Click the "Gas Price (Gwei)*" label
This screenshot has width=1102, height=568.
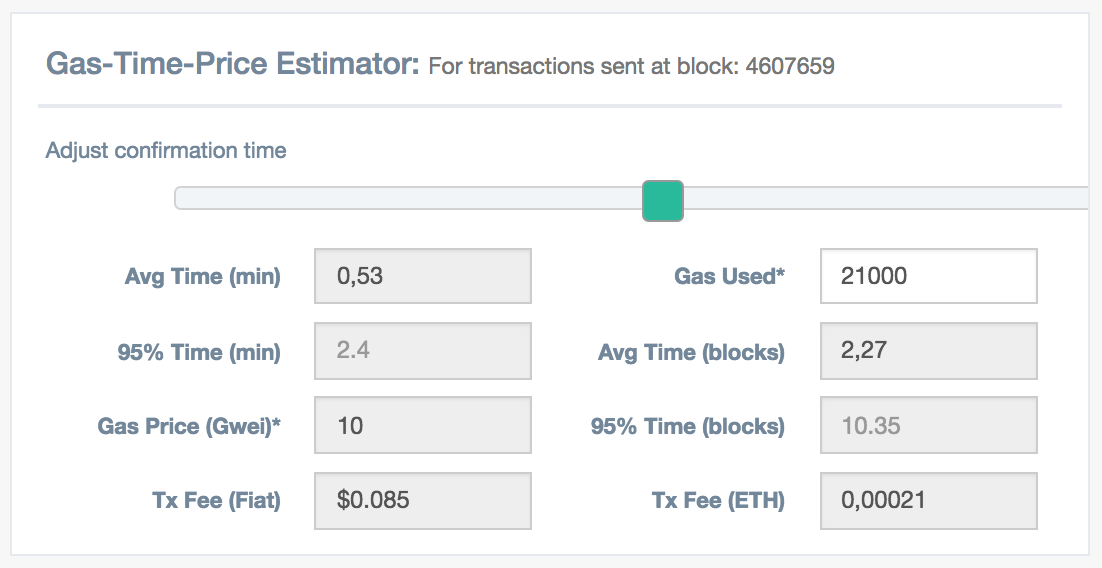(189, 427)
